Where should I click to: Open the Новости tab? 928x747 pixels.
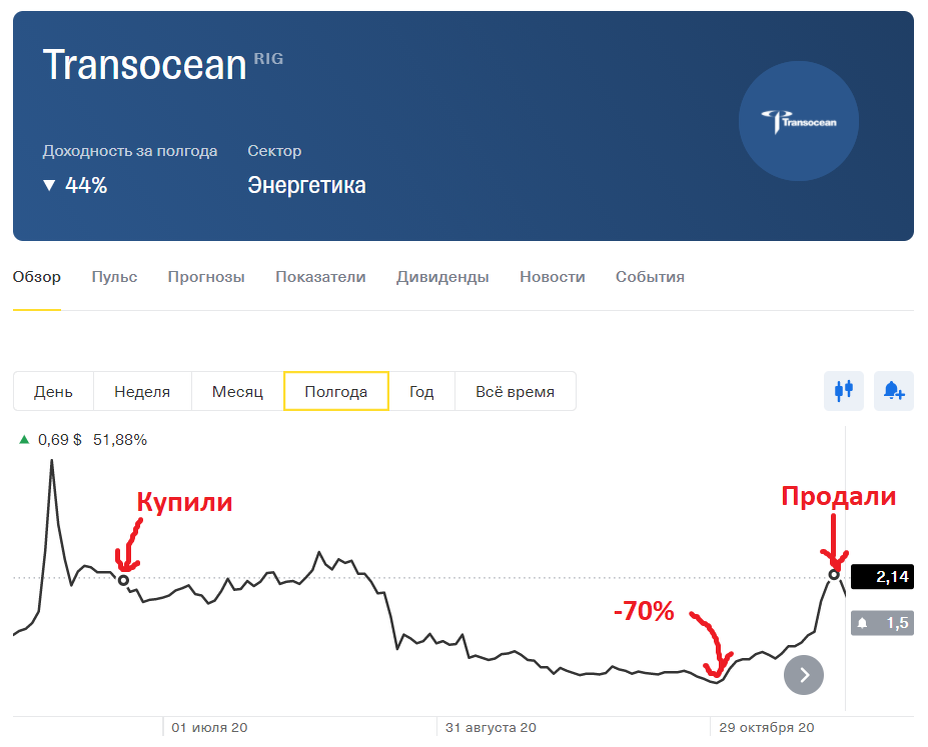tap(552, 277)
